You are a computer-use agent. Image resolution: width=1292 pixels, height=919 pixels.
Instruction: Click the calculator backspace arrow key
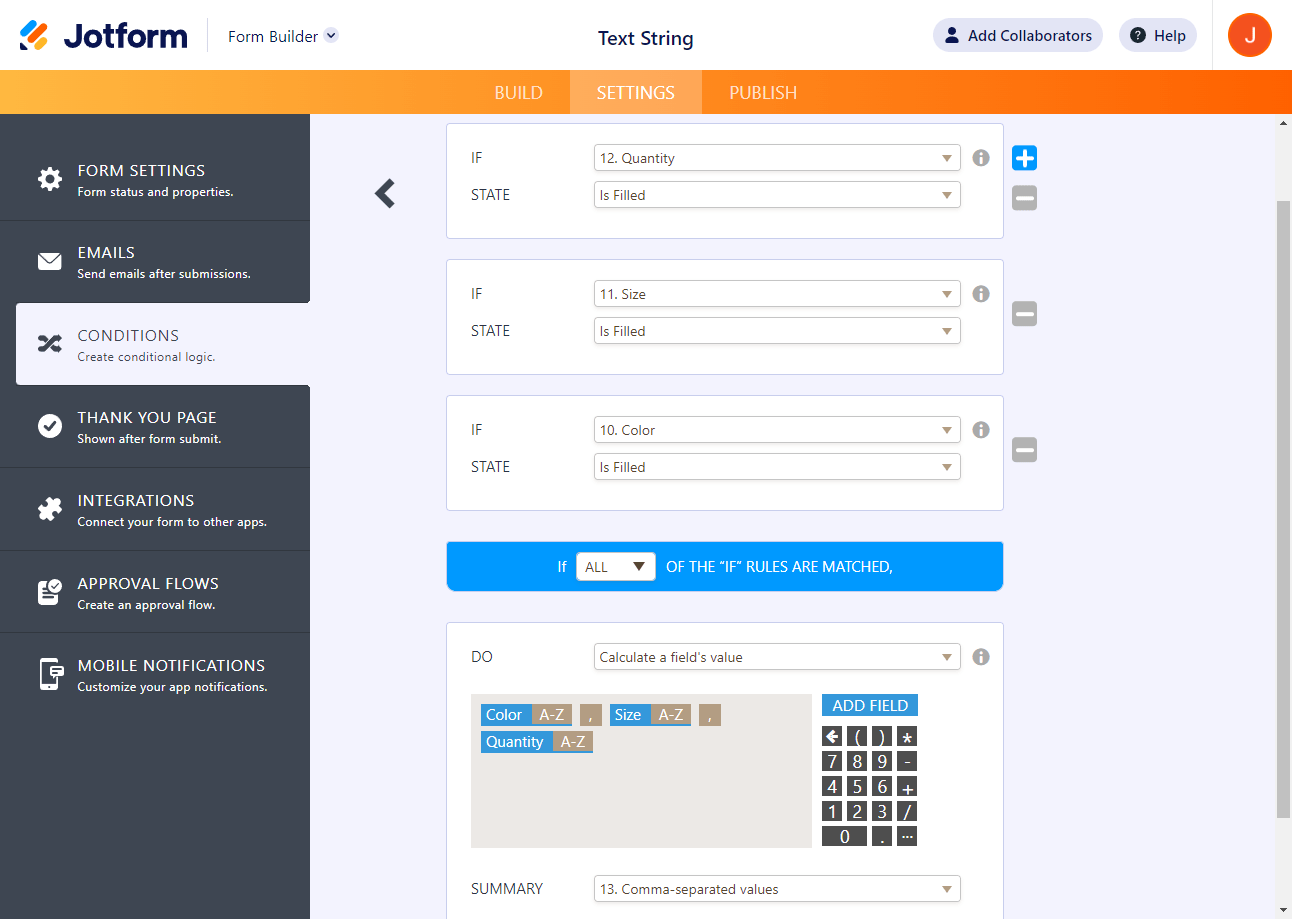pyautogui.click(x=832, y=737)
